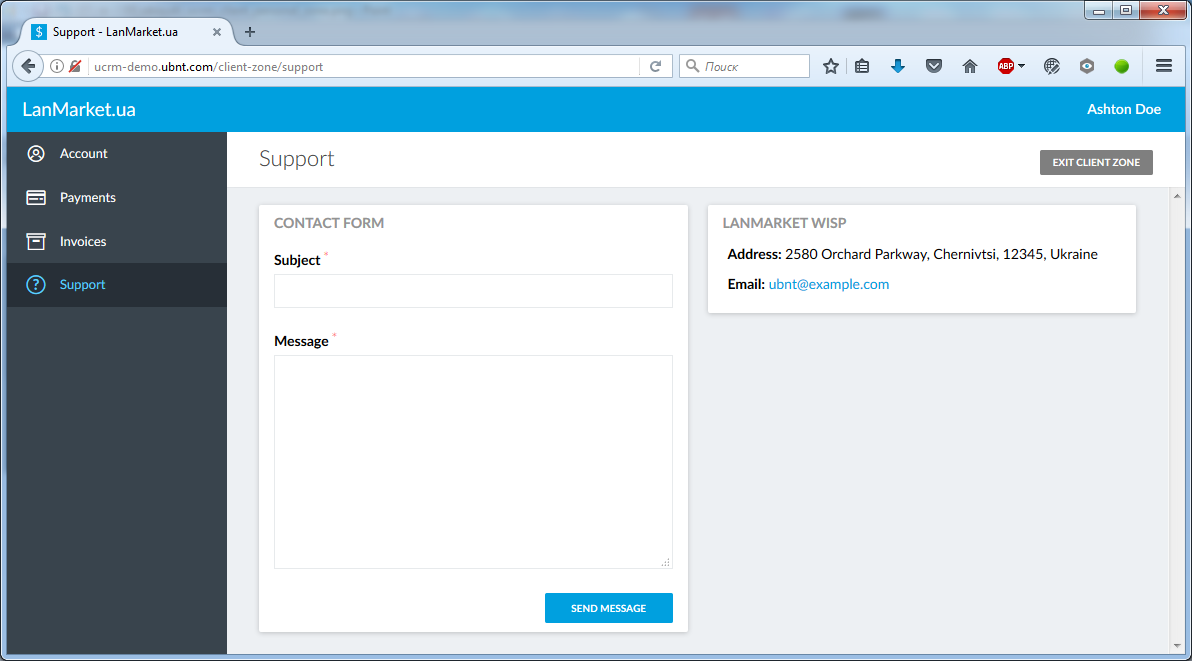Screen dimensions: 1192x661
Task: Open the Invoices sidebar item
Action: 82,242
